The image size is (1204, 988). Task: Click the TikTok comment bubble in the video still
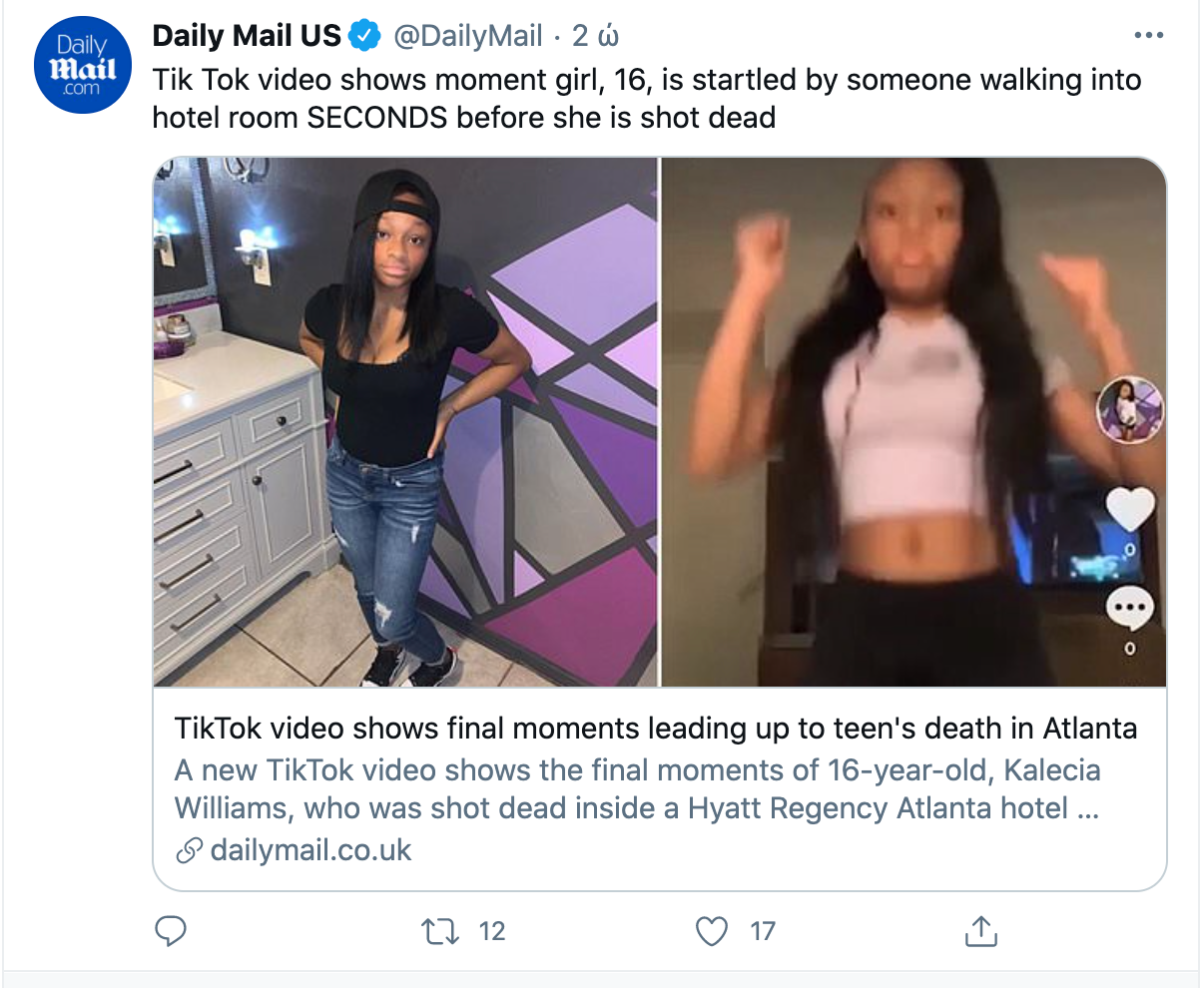1130,609
